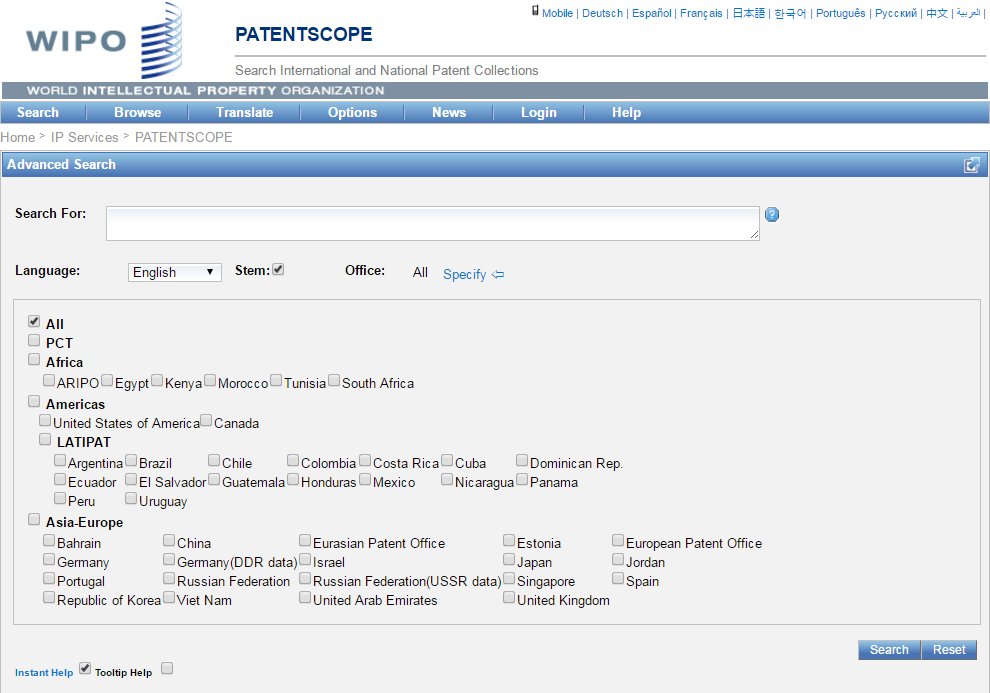This screenshot has width=990, height=693.
Task: Tick the Canada checkbox
Action: tap(206, 420)
